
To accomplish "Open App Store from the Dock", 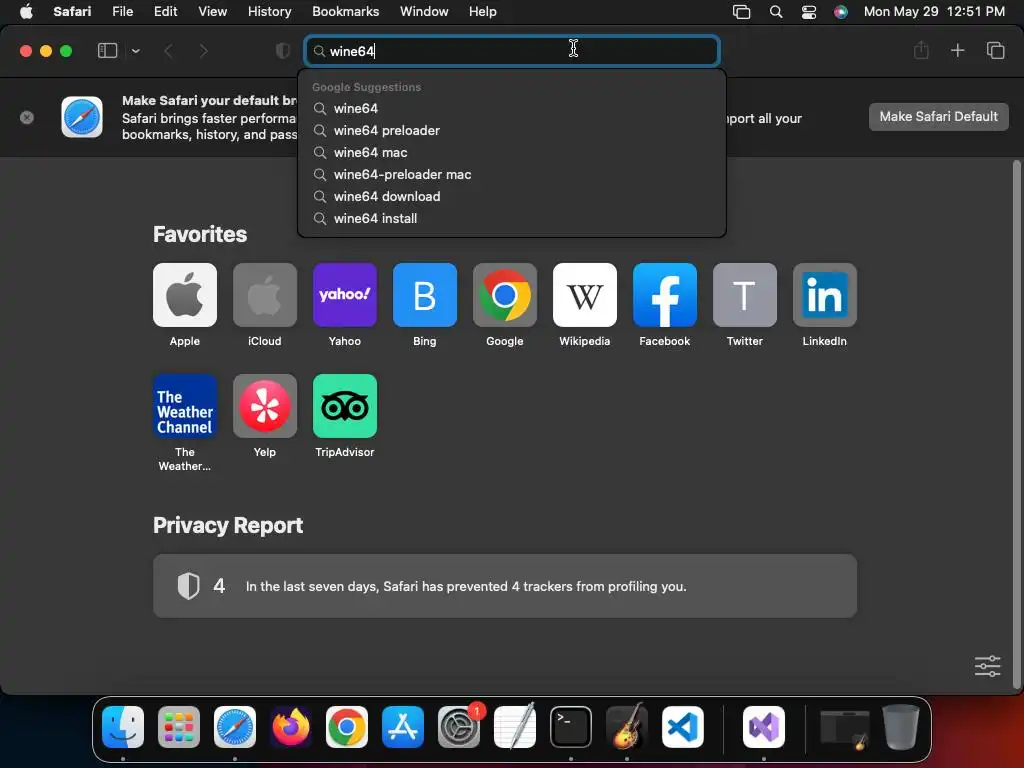I will [403, 726].
